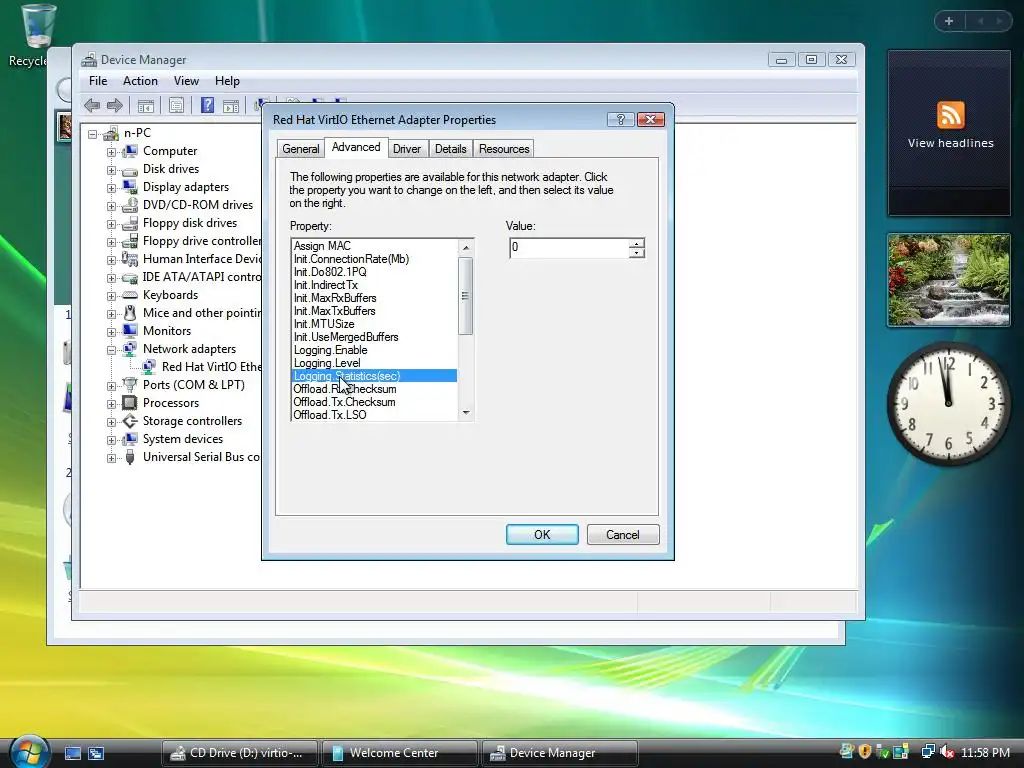
Task: Click inside the Value input field
Action: (x=569, y=248)
